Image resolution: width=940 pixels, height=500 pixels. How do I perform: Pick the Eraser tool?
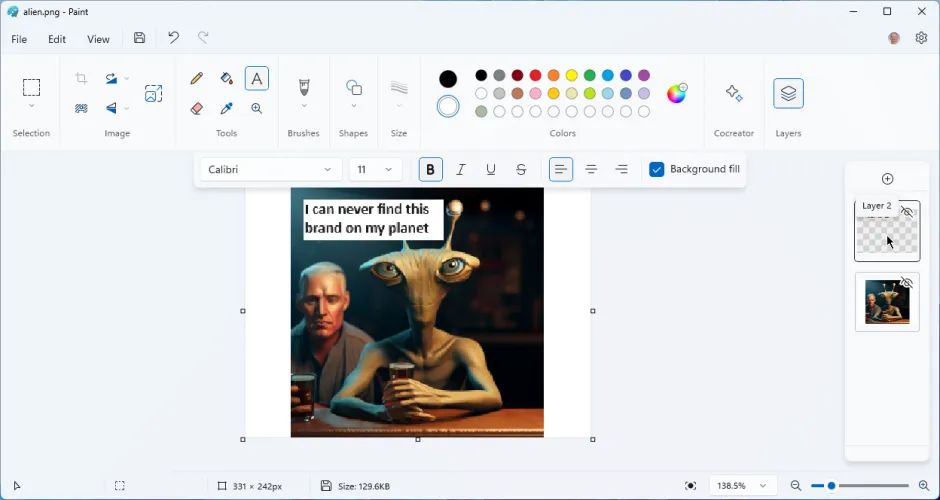click(x=197, y=109)
